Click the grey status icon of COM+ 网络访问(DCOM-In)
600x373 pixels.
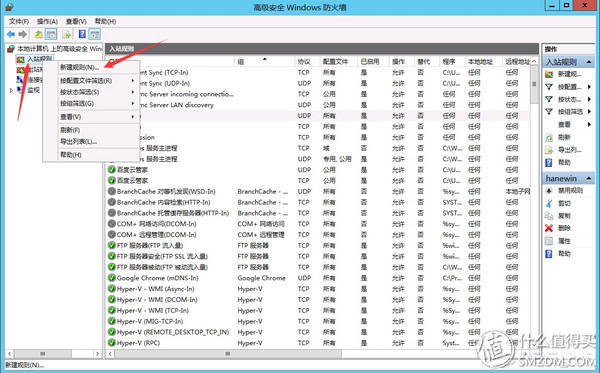(111, 224)
